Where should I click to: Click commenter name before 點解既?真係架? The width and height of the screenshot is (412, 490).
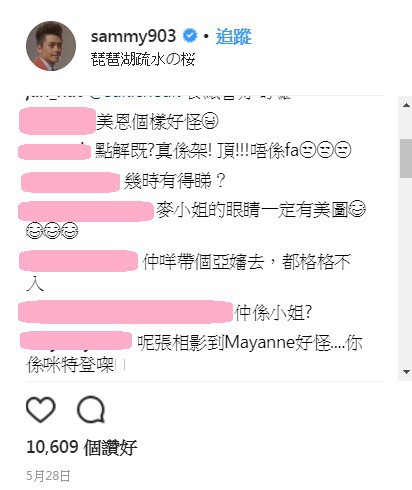coord(54,152)
